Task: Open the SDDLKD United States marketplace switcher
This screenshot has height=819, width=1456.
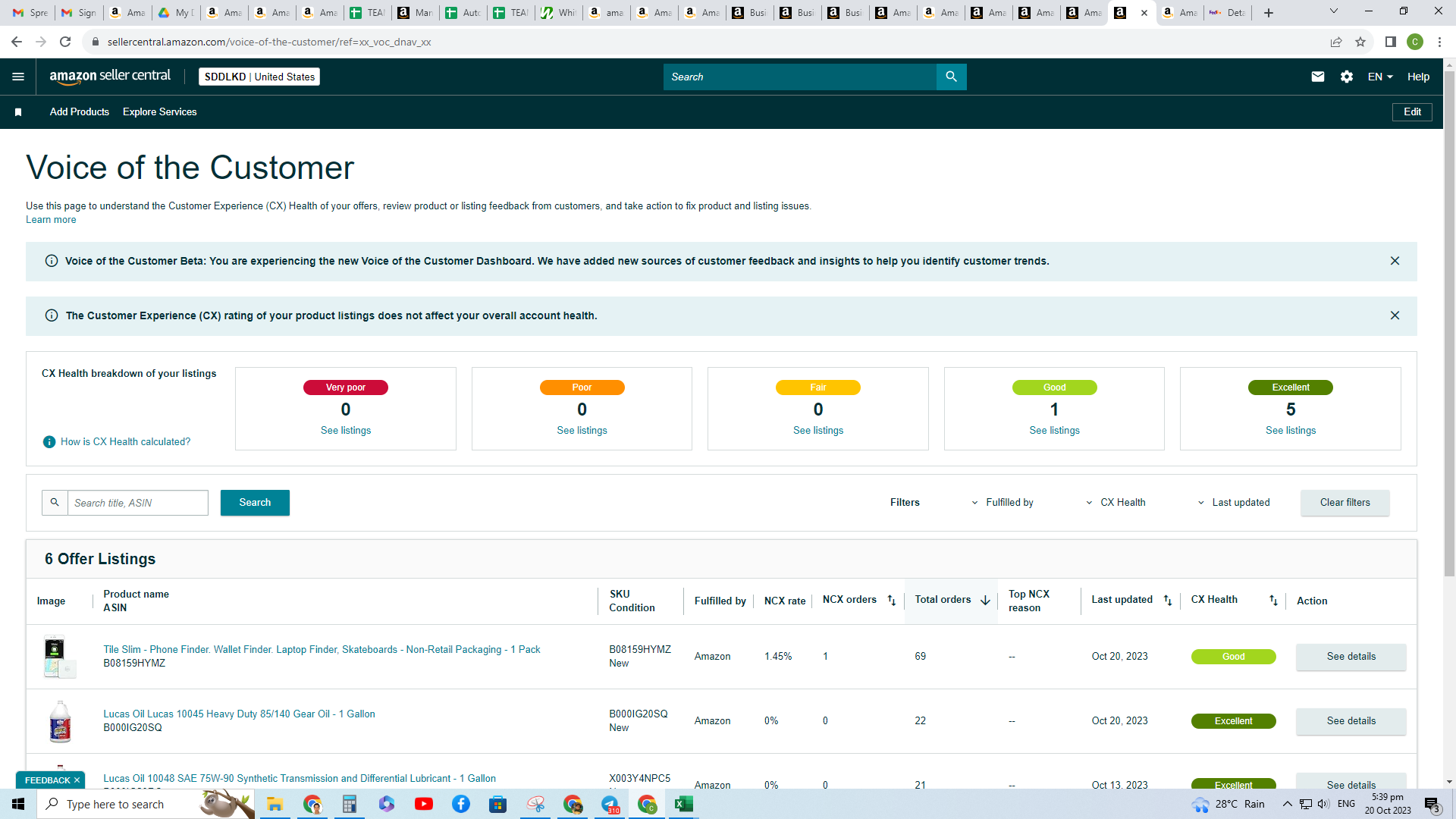Action: 259,77
